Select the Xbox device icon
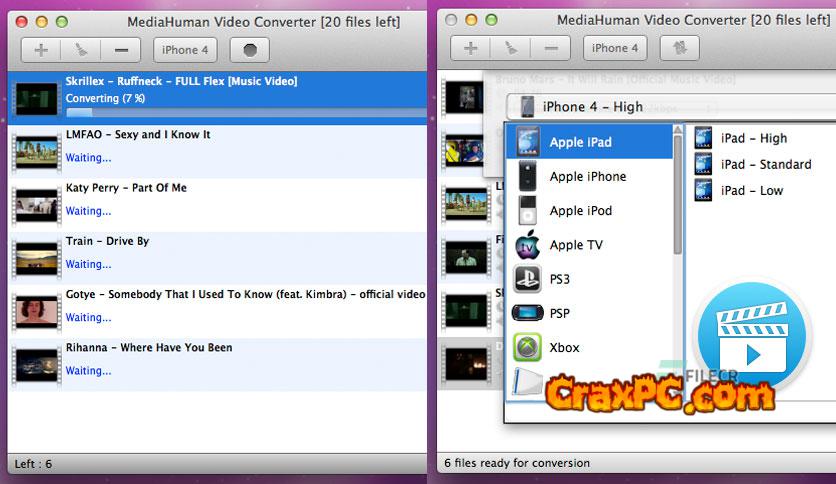This screenshot has width=836, height=484. click(x=528, y=348)
